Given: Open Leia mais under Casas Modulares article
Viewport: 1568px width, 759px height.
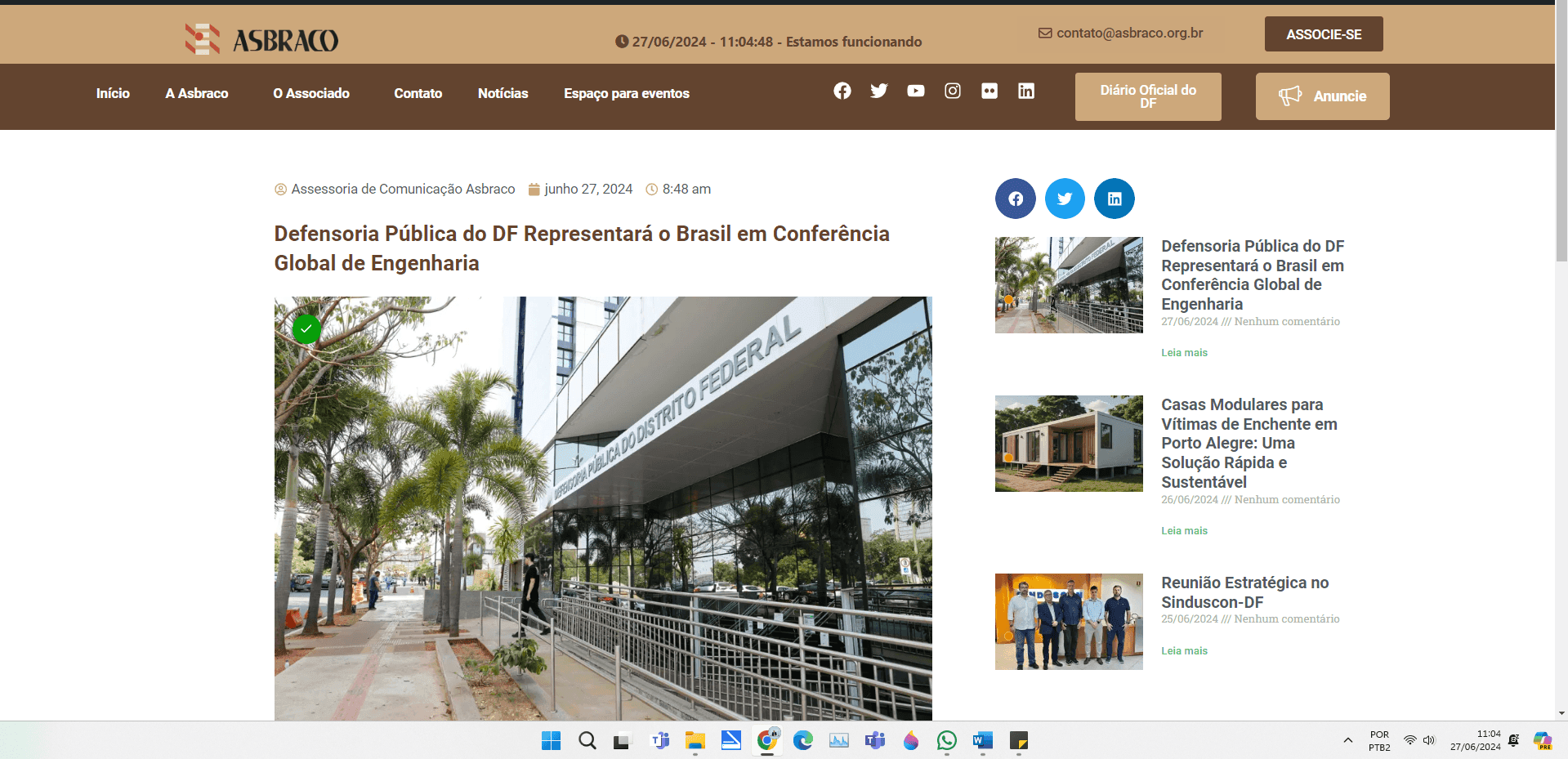Looking at the screenshot, I should coord(1184,531).
